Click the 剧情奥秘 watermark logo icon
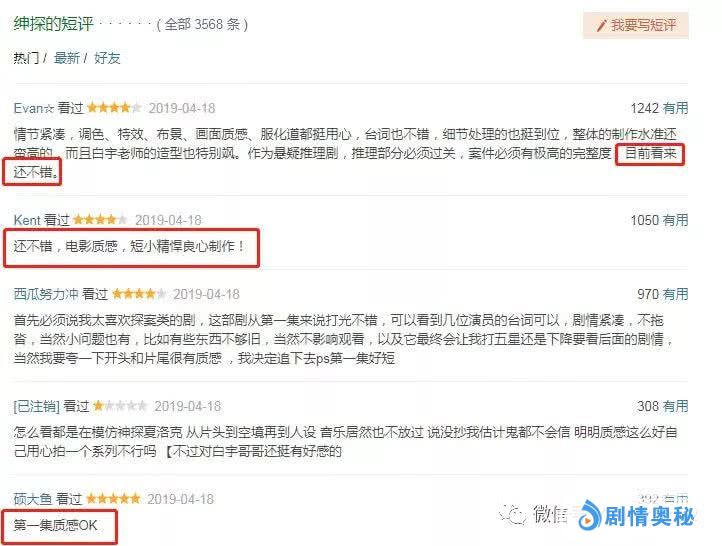This screenshot has width=722, height=546. pyautogui.click(x=590, y=515)
